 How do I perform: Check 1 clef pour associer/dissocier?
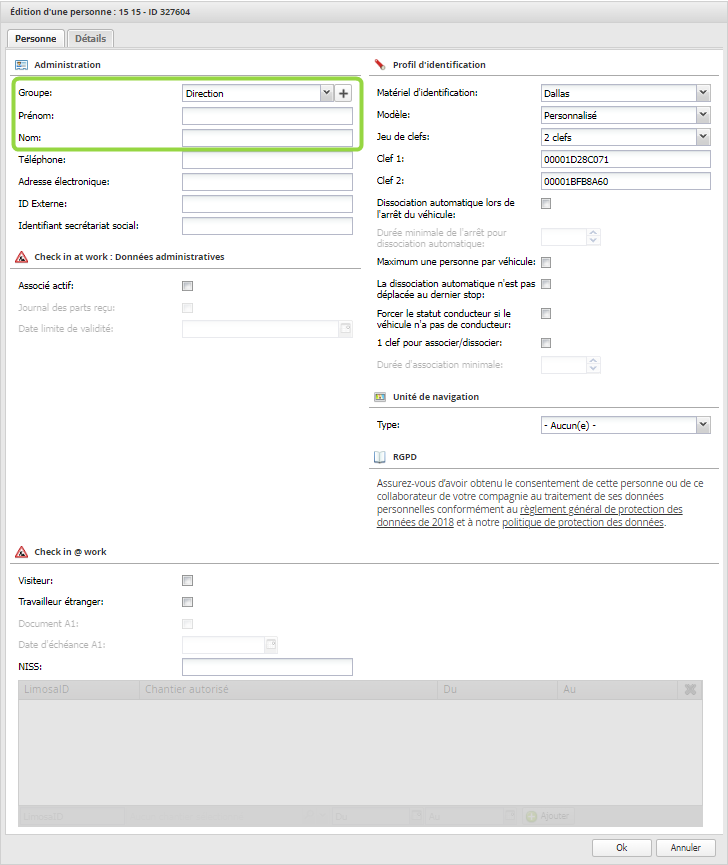click(546, 343)
